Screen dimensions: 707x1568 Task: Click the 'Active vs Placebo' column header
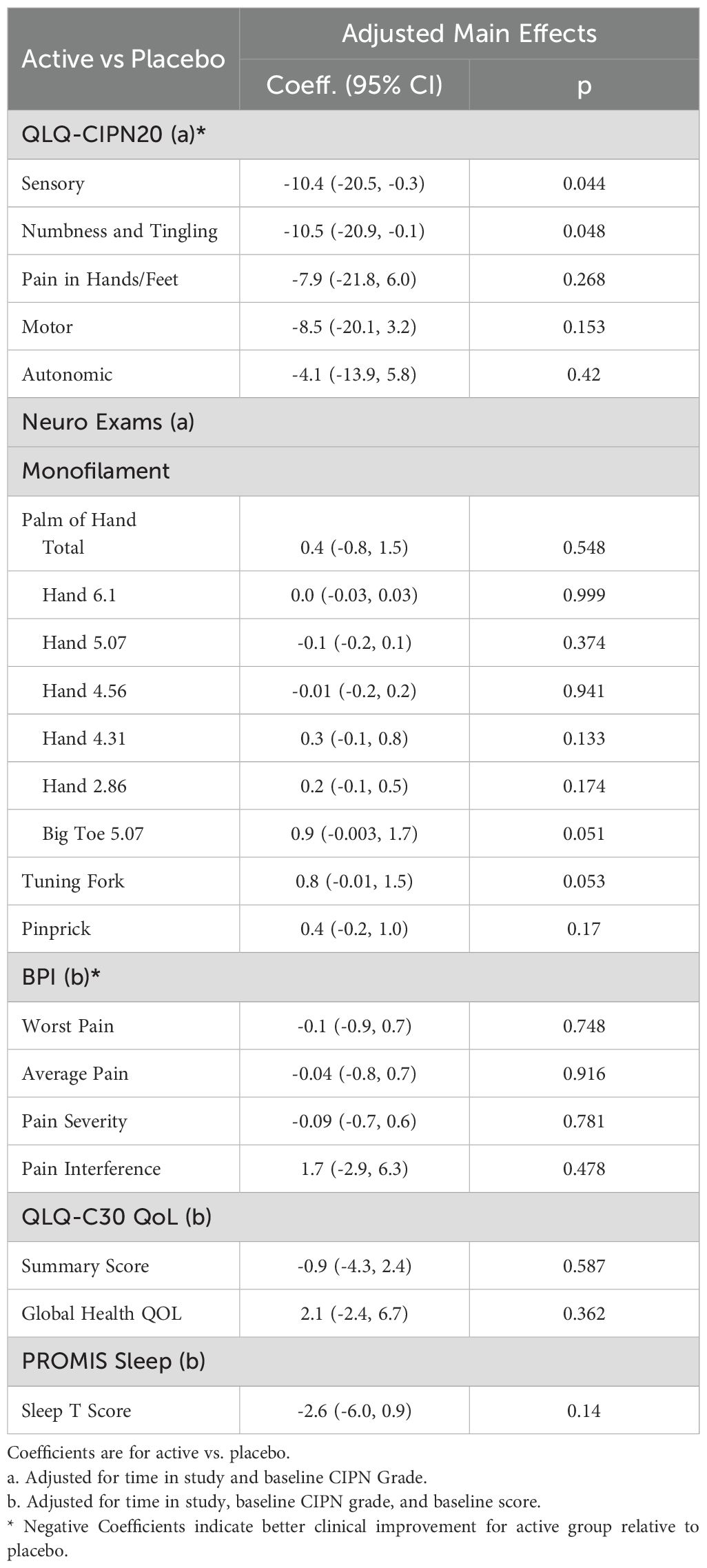[x=123, y=59]
